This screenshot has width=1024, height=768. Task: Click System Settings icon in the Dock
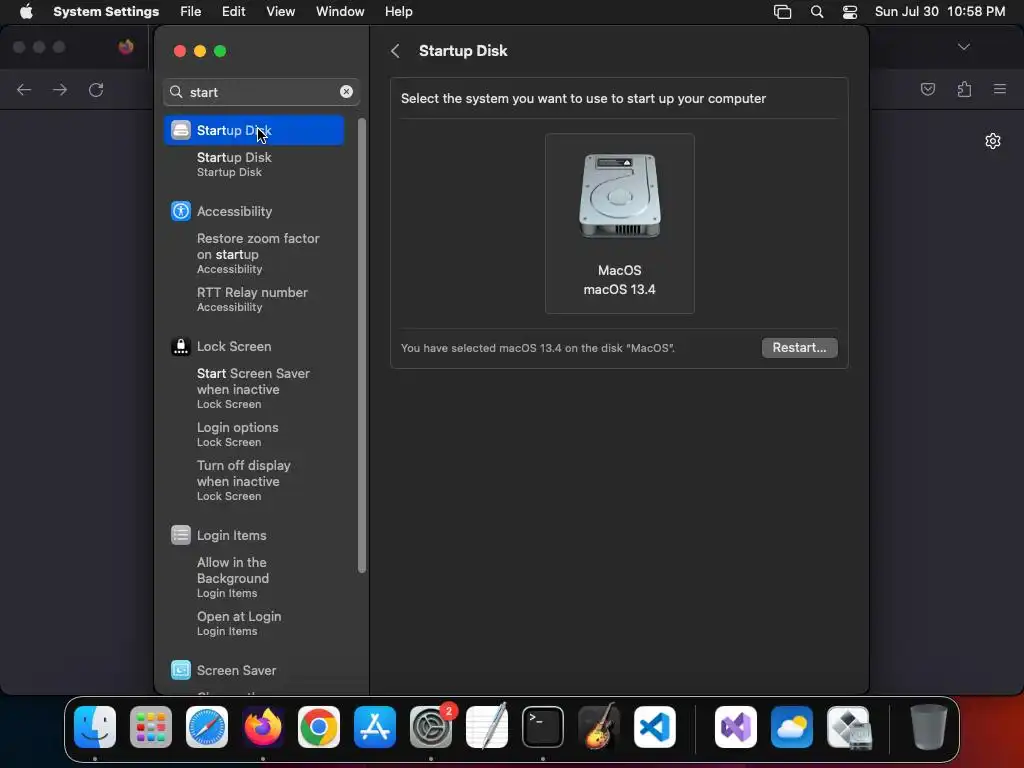pyautogui.click(x=431, y=727)
